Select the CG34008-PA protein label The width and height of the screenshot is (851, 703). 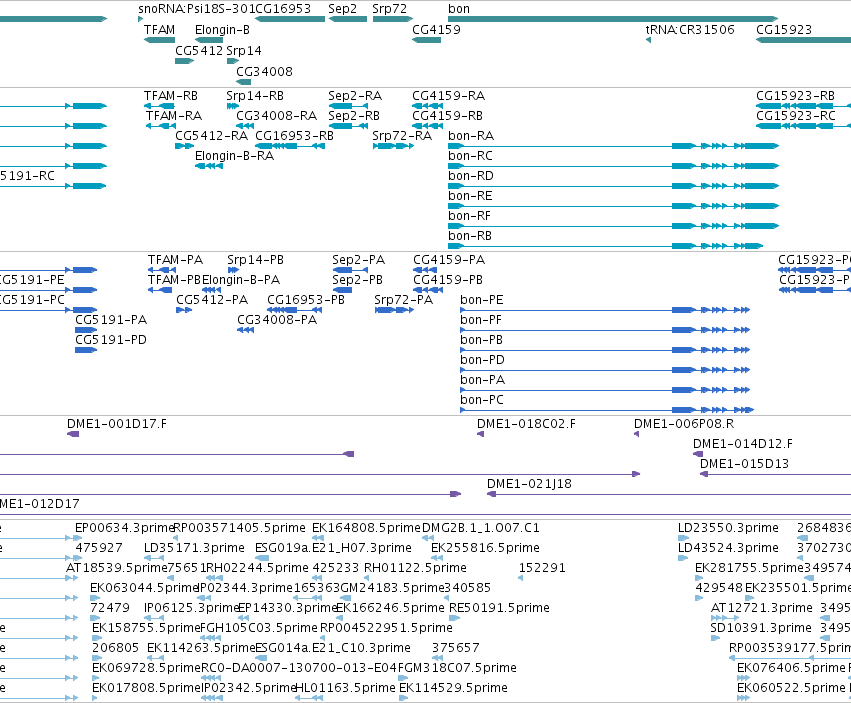(277, 320)
